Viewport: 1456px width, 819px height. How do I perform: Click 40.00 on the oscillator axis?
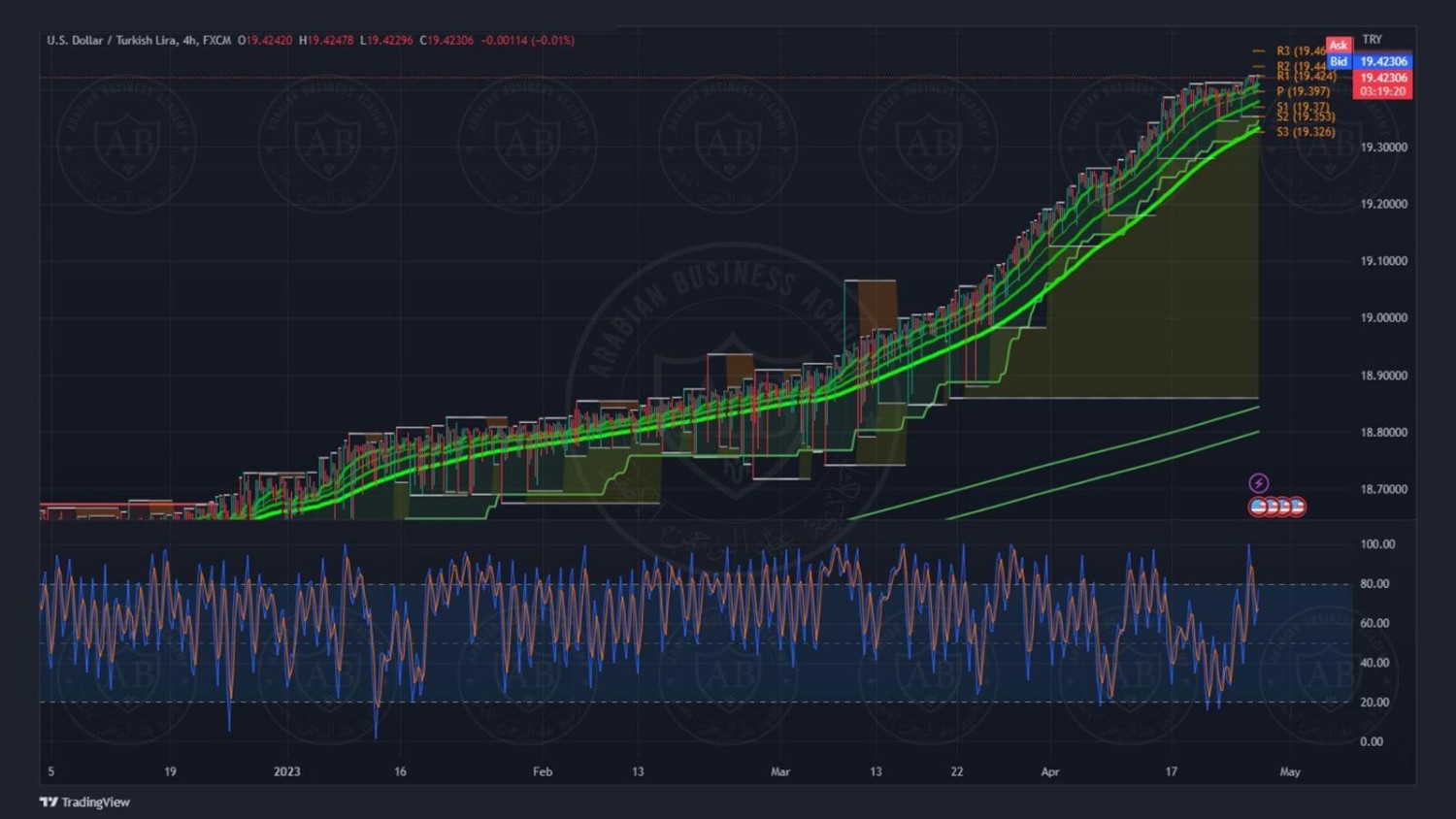pos(1374,663)
